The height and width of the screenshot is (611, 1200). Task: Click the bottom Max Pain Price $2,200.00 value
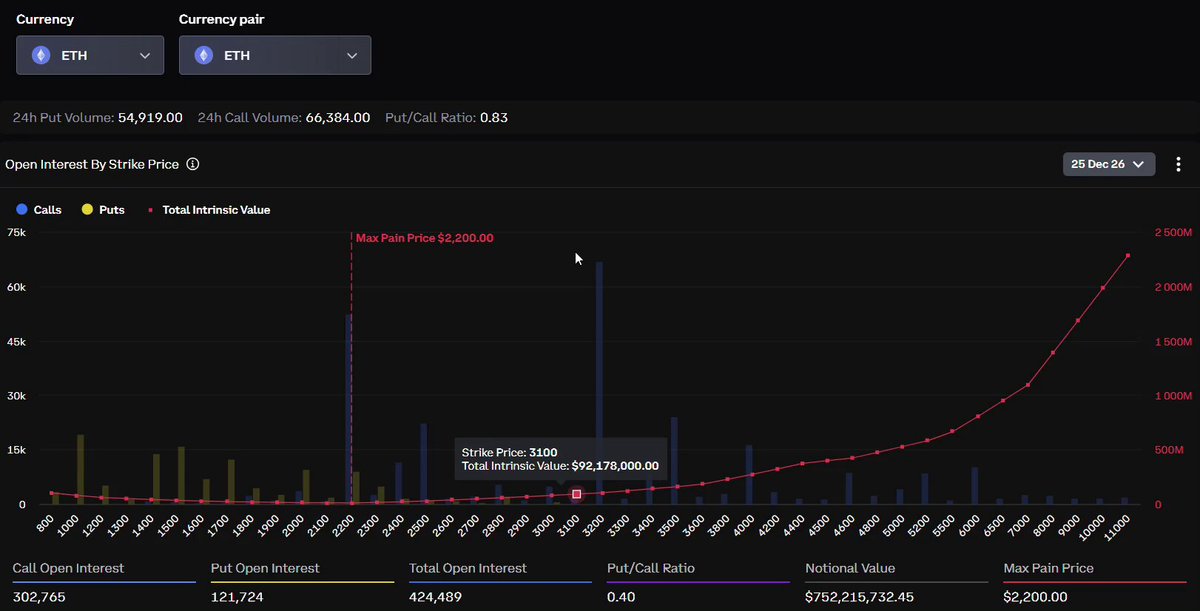click(x=1035, y=597)
